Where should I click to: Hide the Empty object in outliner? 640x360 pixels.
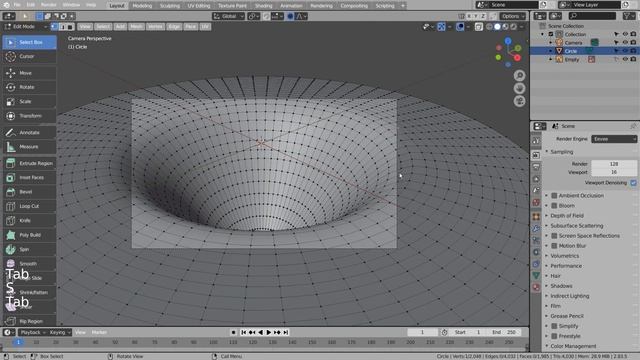point(625,59)
